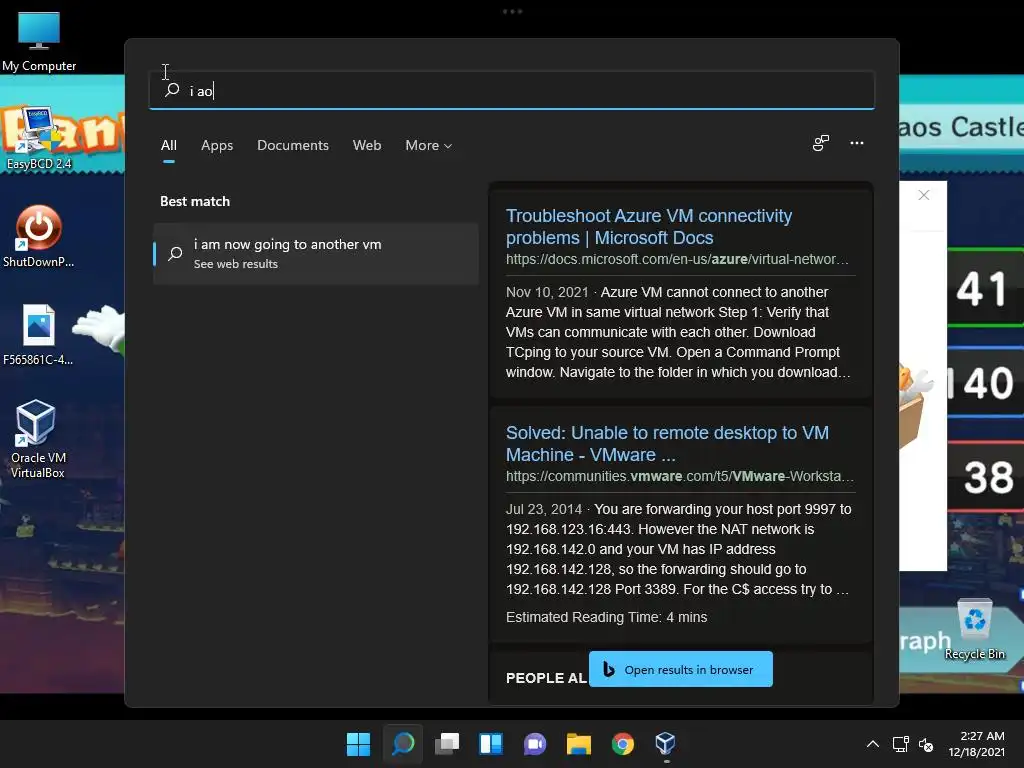Viewport: 1024px width, 768px height.
Task: Click the muted volume tray icon
Action: 926,744
